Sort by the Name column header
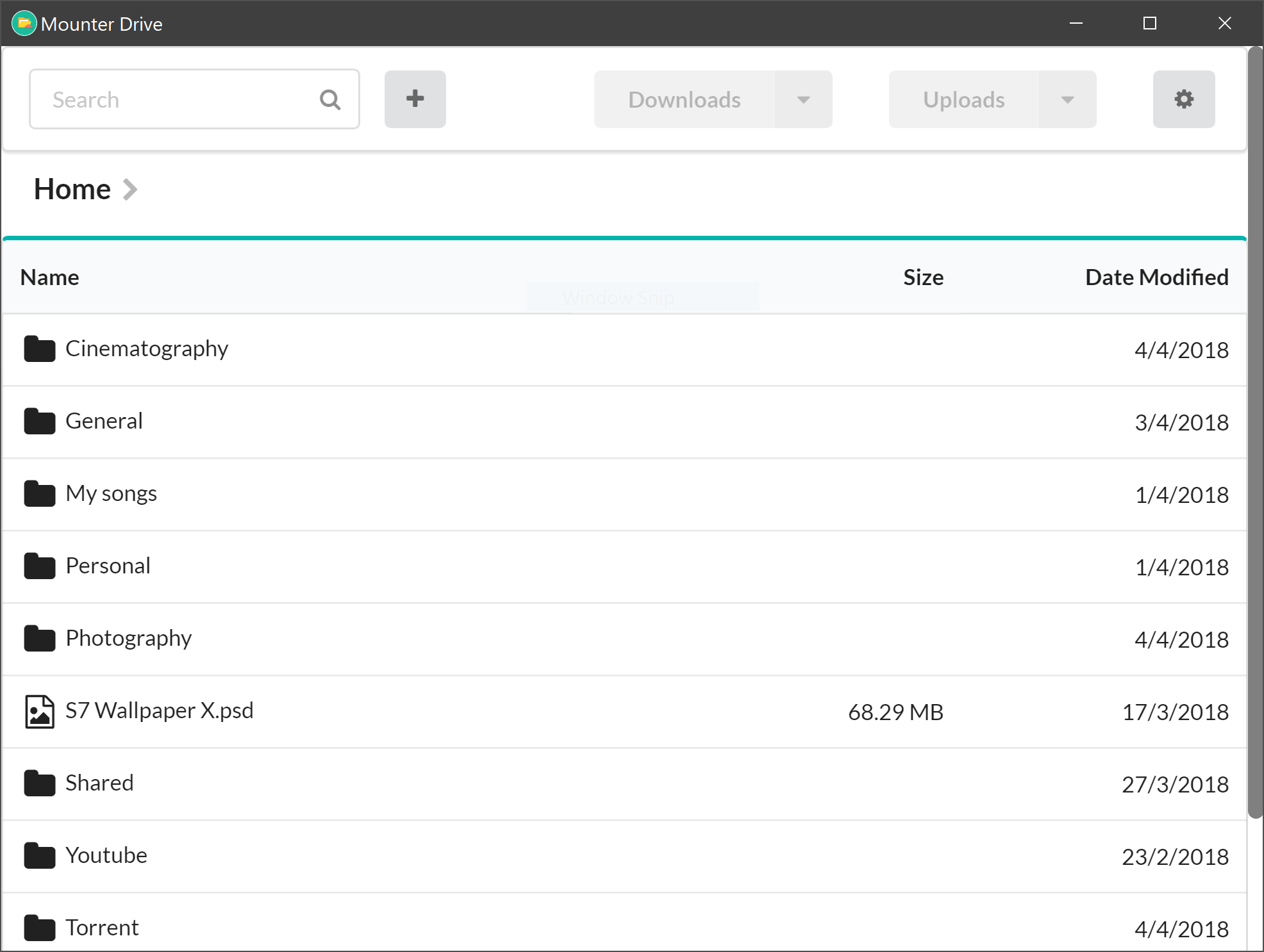This screenshot has height=952, width=1264. pyautogui.click(x=50, y=277)
